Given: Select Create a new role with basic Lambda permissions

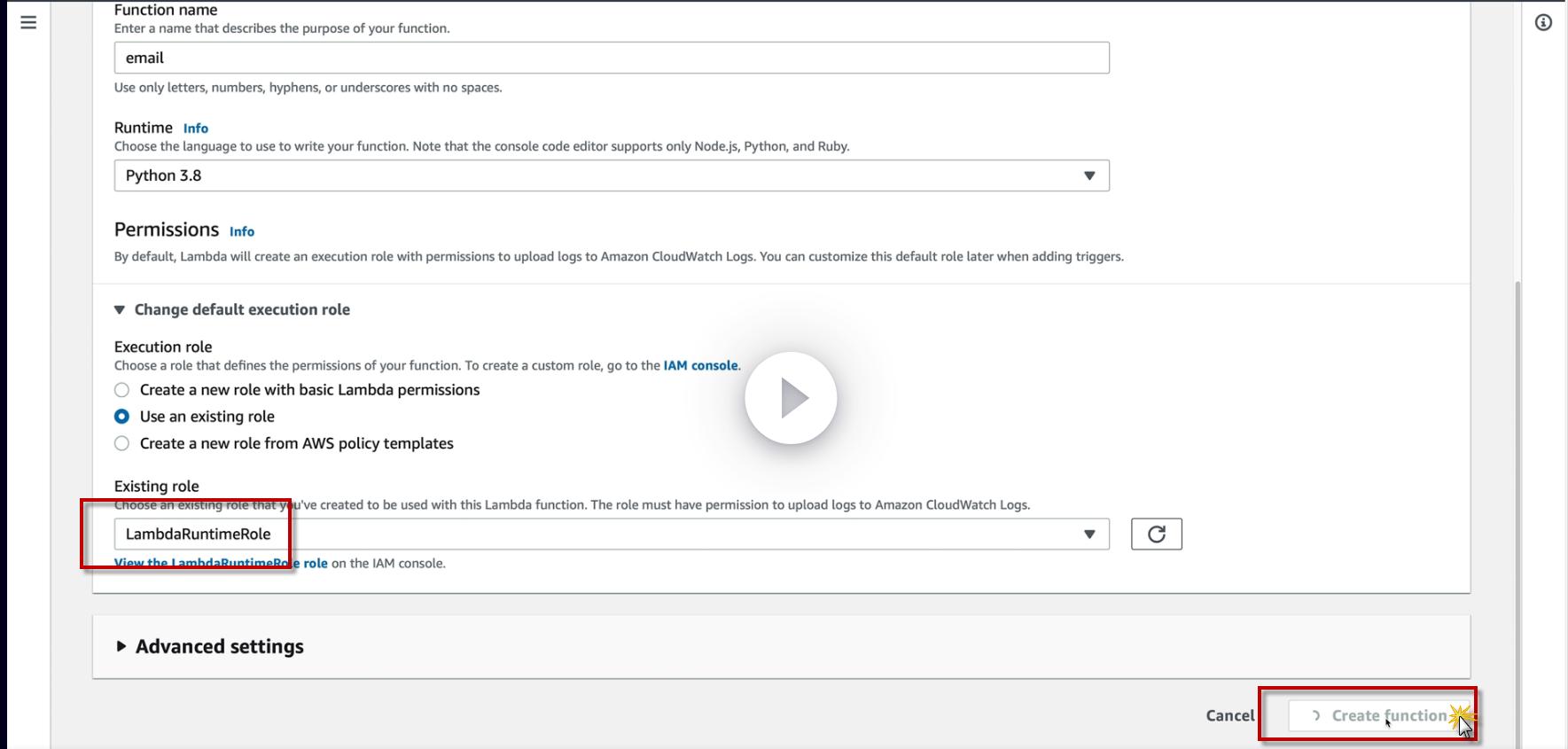Looking at the screenshot, I should point(122,390).
